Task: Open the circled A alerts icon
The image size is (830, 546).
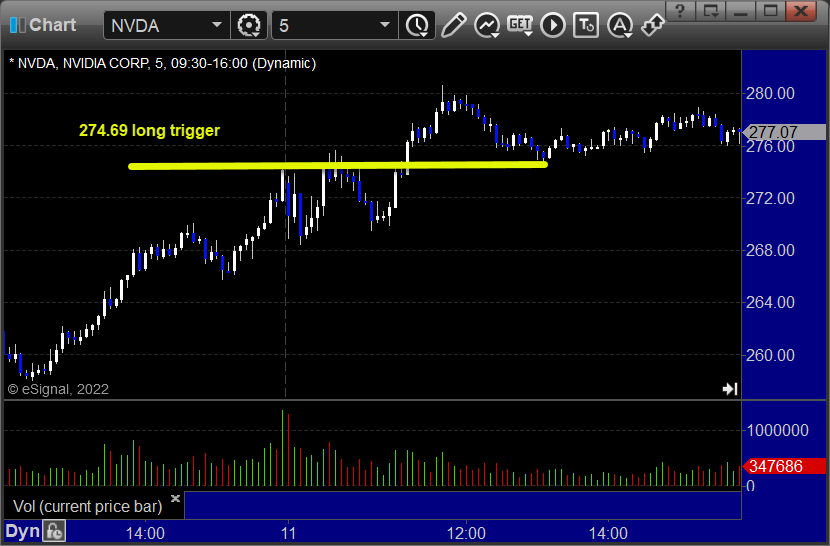Action: [x=620, y=25]
